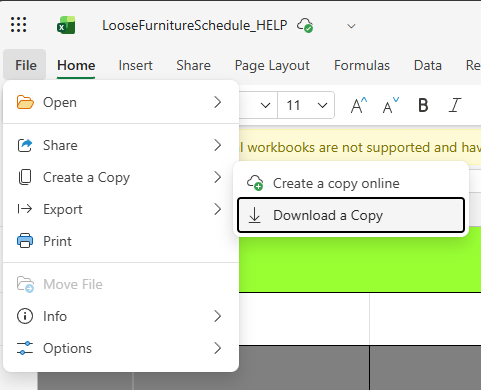Open the Data tab

pos(428,65)
